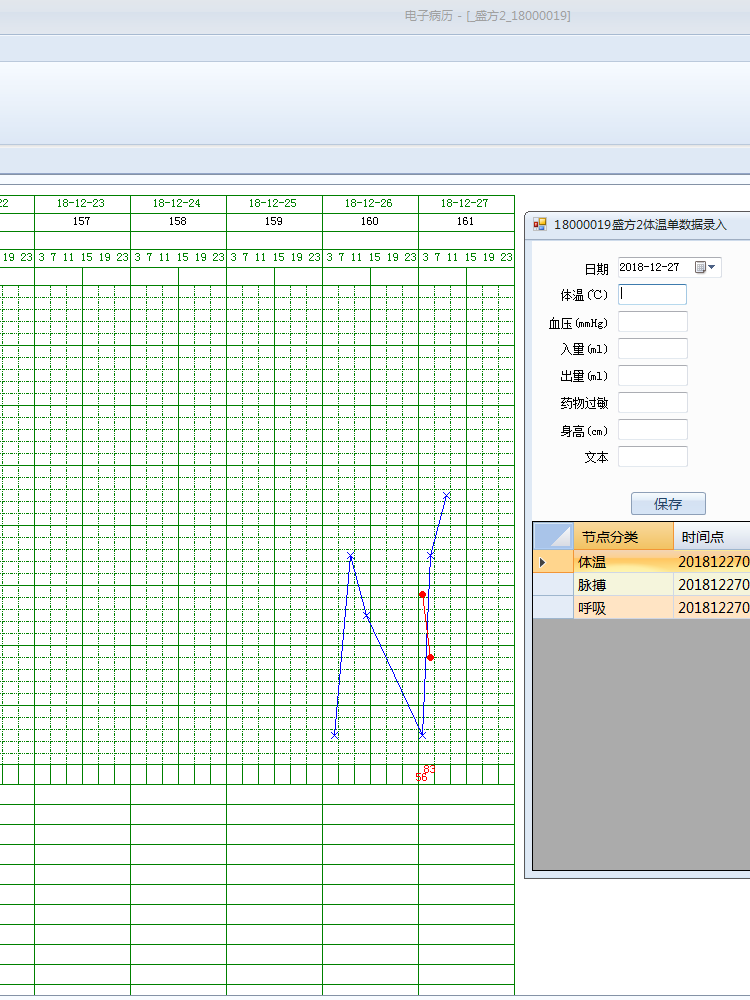Click the 文本 text input field
This screenshot has width=750, height=1000.
pos(652,457)
